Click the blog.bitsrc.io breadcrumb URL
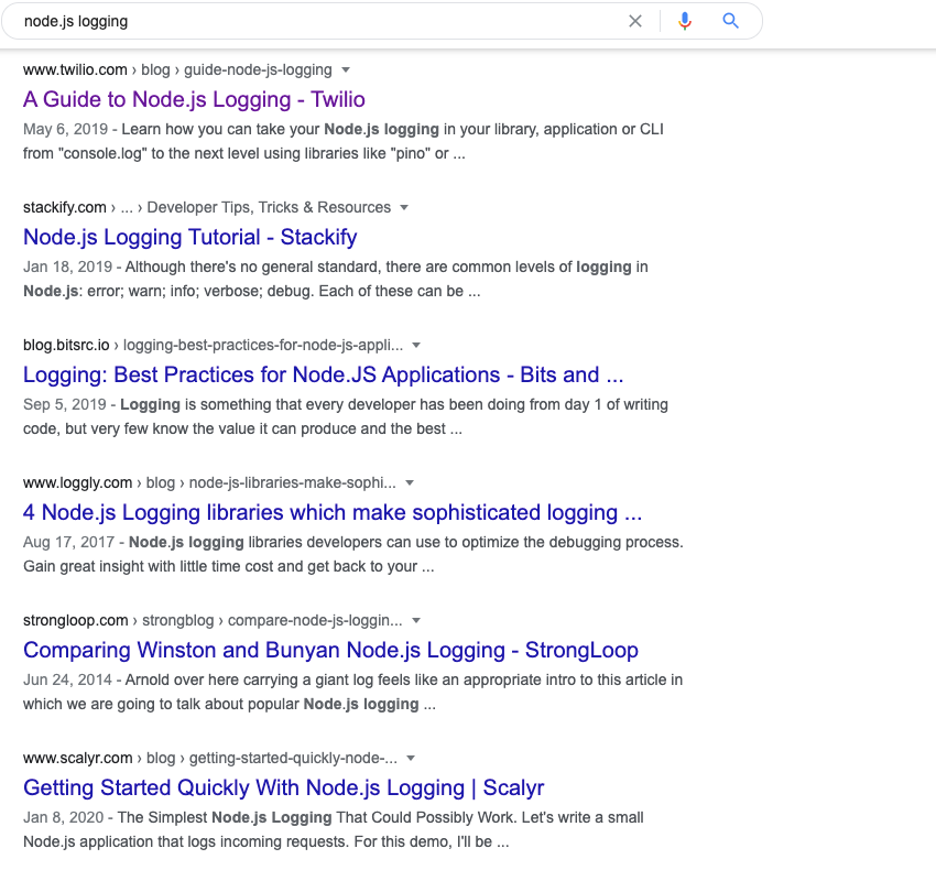Screen dimensions: 936x870 click(x=213, y=345)
